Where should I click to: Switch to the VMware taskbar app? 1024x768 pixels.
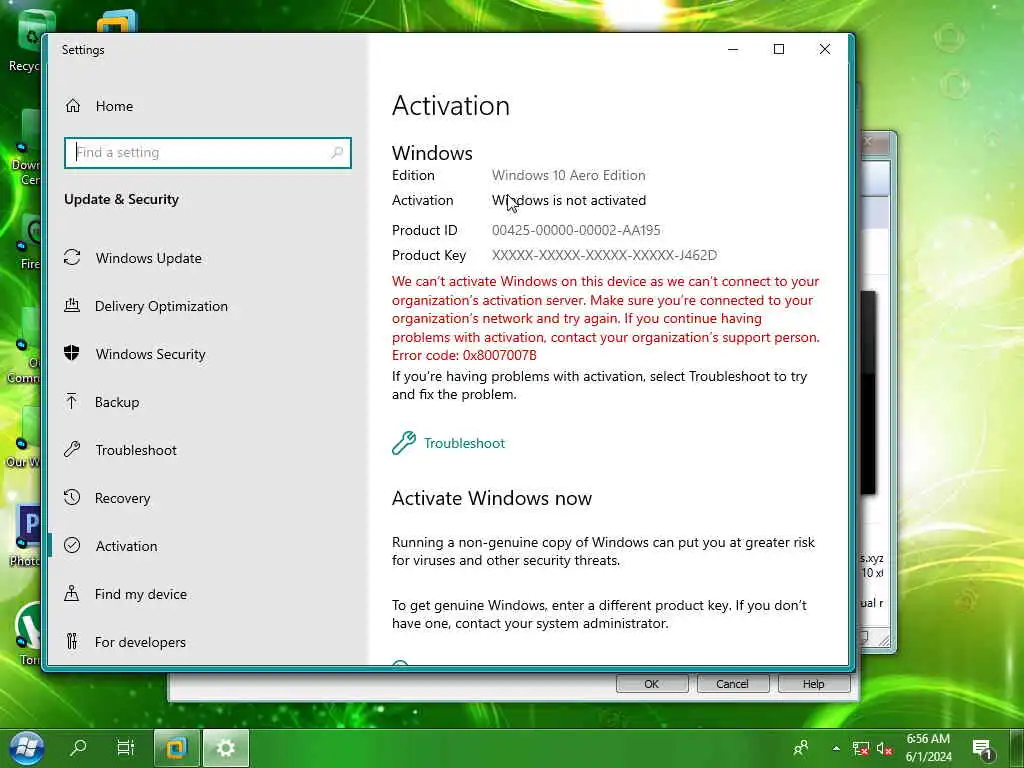pyautogui.click(x=176, y=748)
